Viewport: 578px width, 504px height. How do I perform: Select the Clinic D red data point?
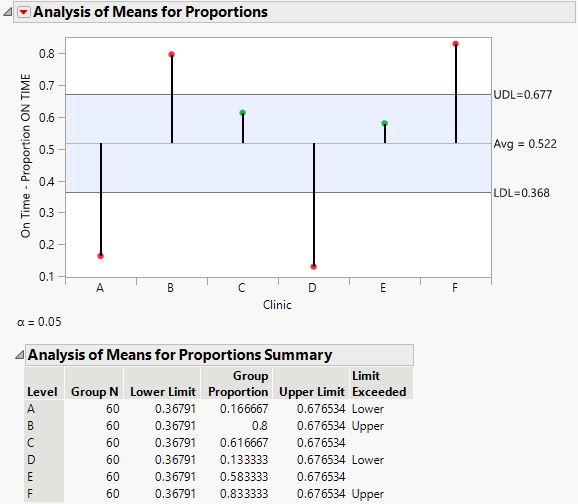tap(314, 267)
